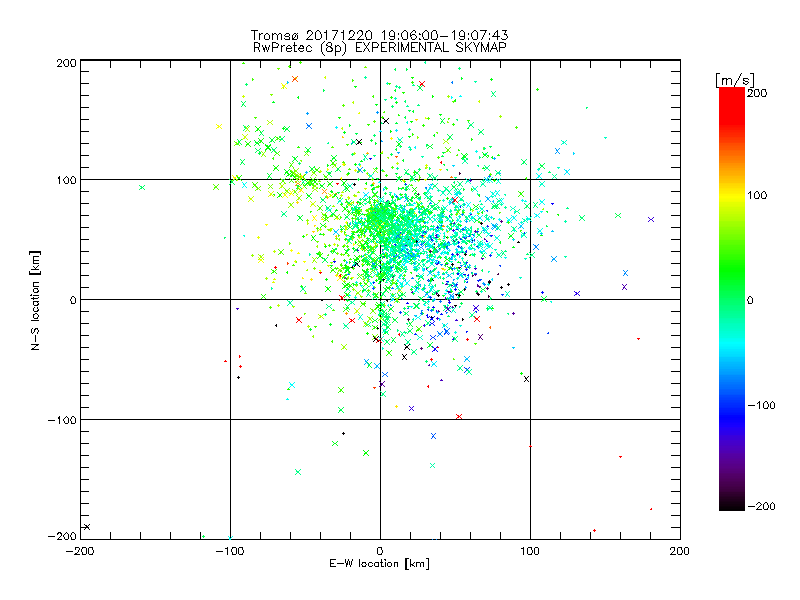The width and height of the screenshot is (800, 600).
Task: Click the colorbar tick label '200'
Action: click(757, 93)
